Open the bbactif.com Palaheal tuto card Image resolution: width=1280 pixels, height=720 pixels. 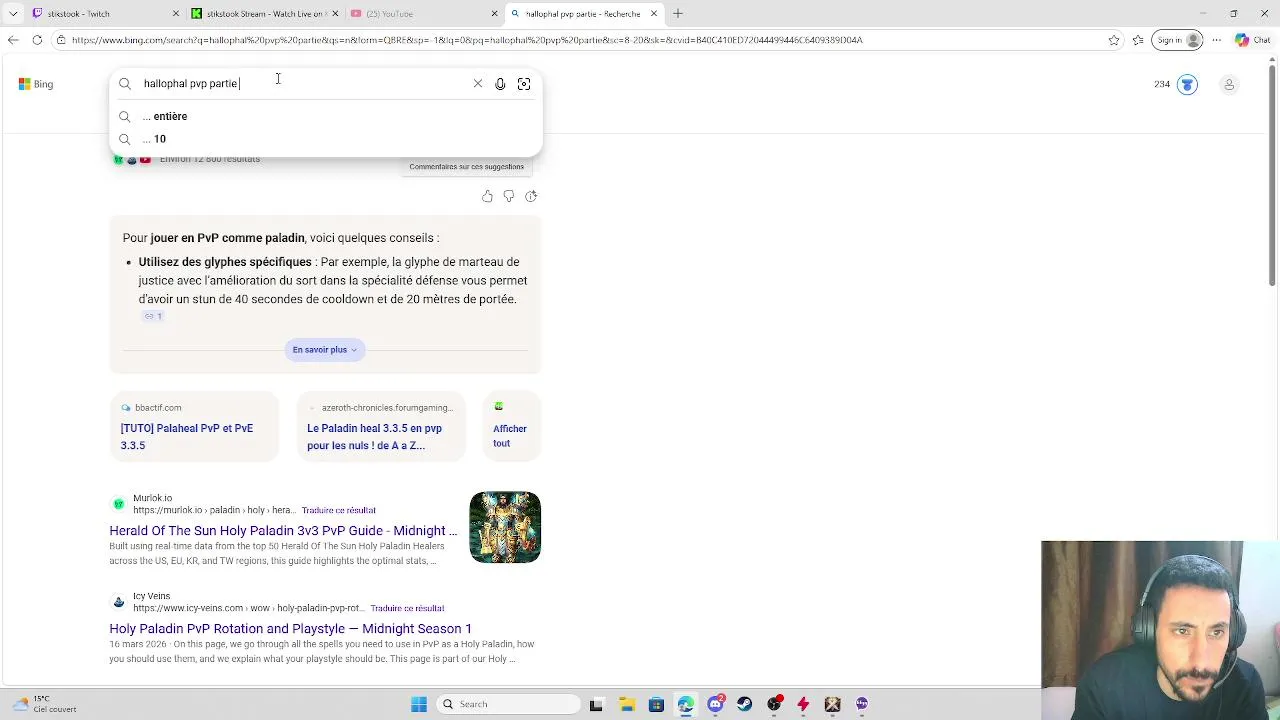click(194, 427)
